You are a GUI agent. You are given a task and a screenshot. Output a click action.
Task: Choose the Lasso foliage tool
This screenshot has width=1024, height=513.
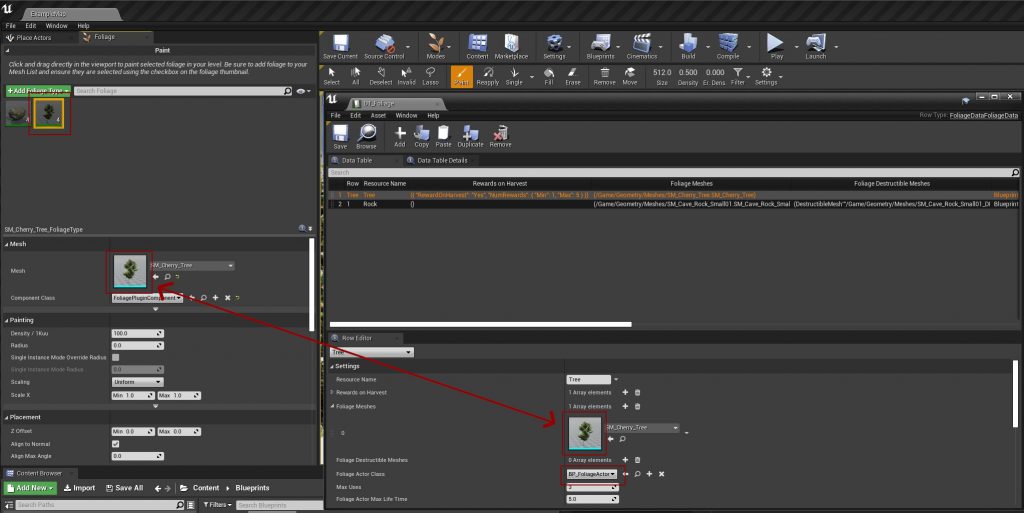pyautogui.click(x=430, y=76)
